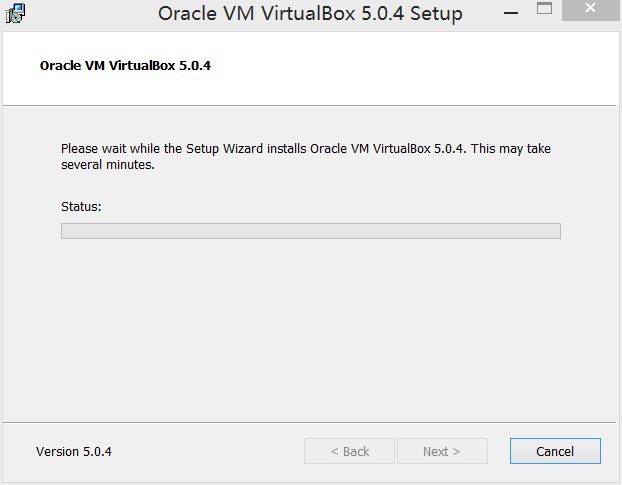Click the Status label
Screen dimensions: 622x485
(81, 206)
